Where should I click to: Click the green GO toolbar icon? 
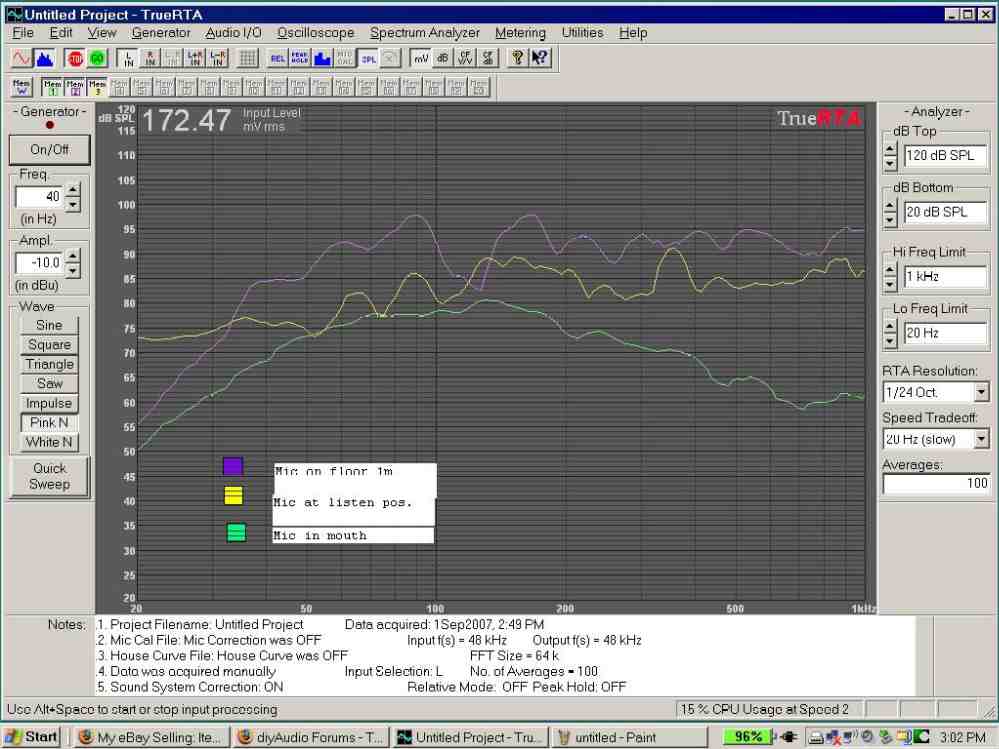click(x=97, y=59)
